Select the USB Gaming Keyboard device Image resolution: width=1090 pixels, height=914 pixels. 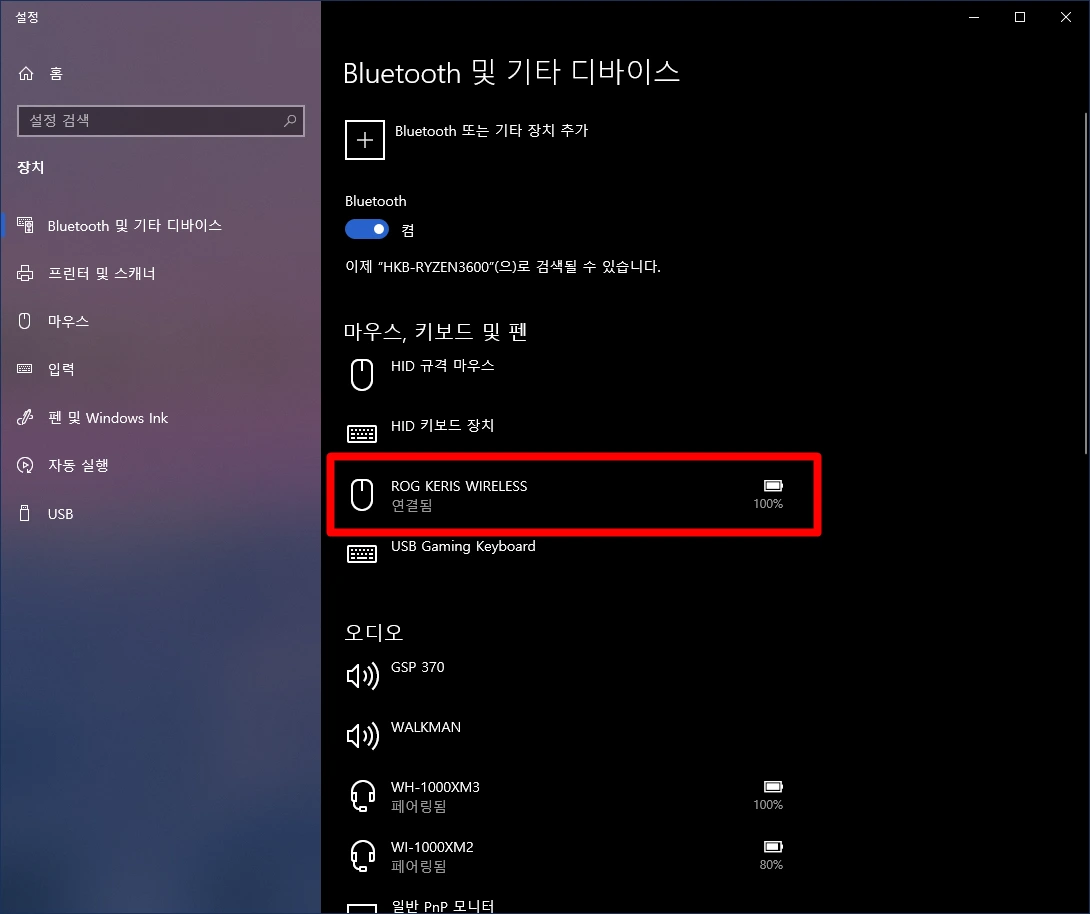569,554
